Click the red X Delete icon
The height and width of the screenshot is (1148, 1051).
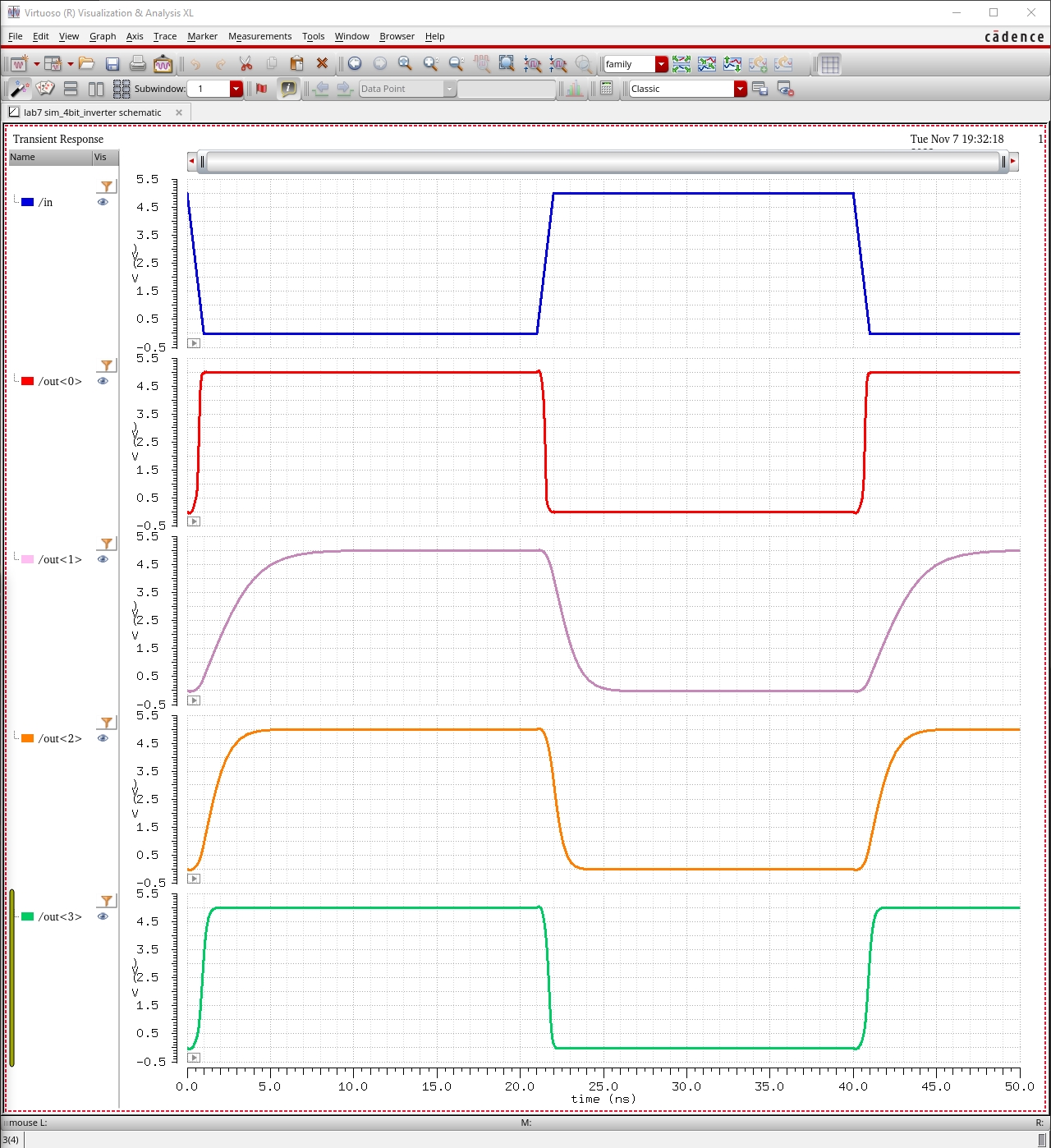coord(322,64)
